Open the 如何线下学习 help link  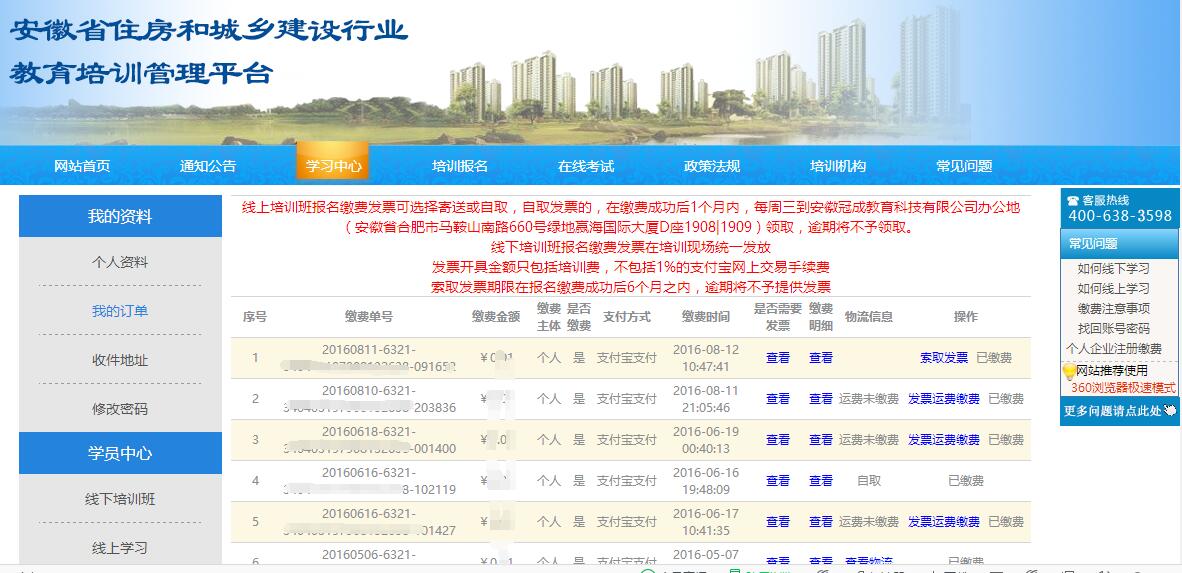click(1113, 268)
